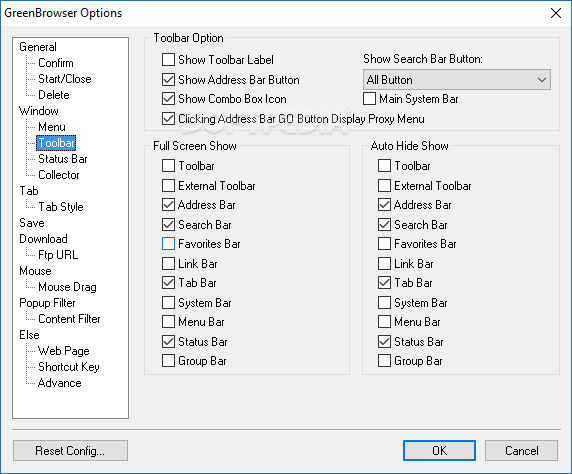Select the Shortcut Key tree entry
The width and height of the screenshot is (572, 474).
click(x=69, y=367)
